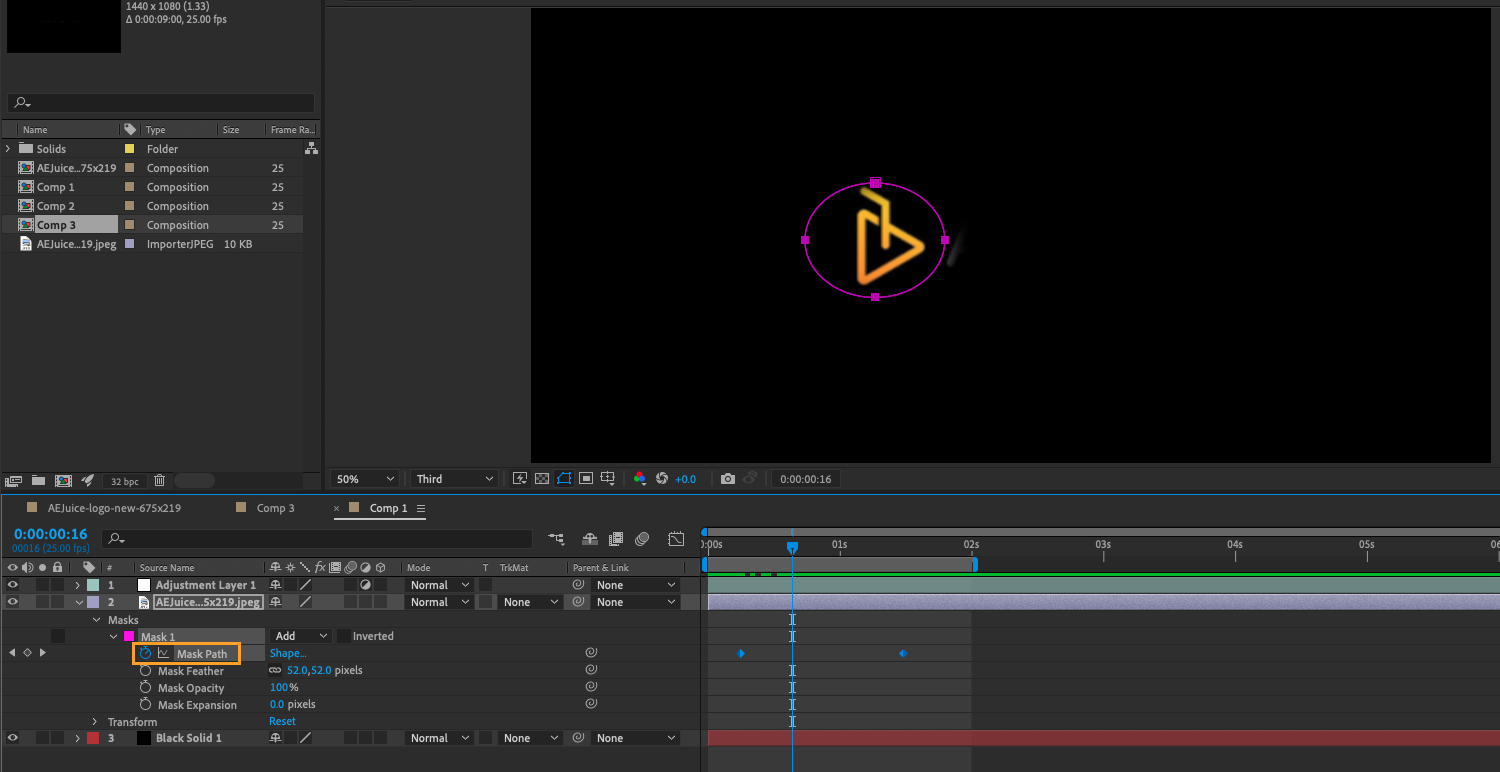Check the Inverted box for Mask 1
Screen dimensions: 1500x772
pos(343,636)
